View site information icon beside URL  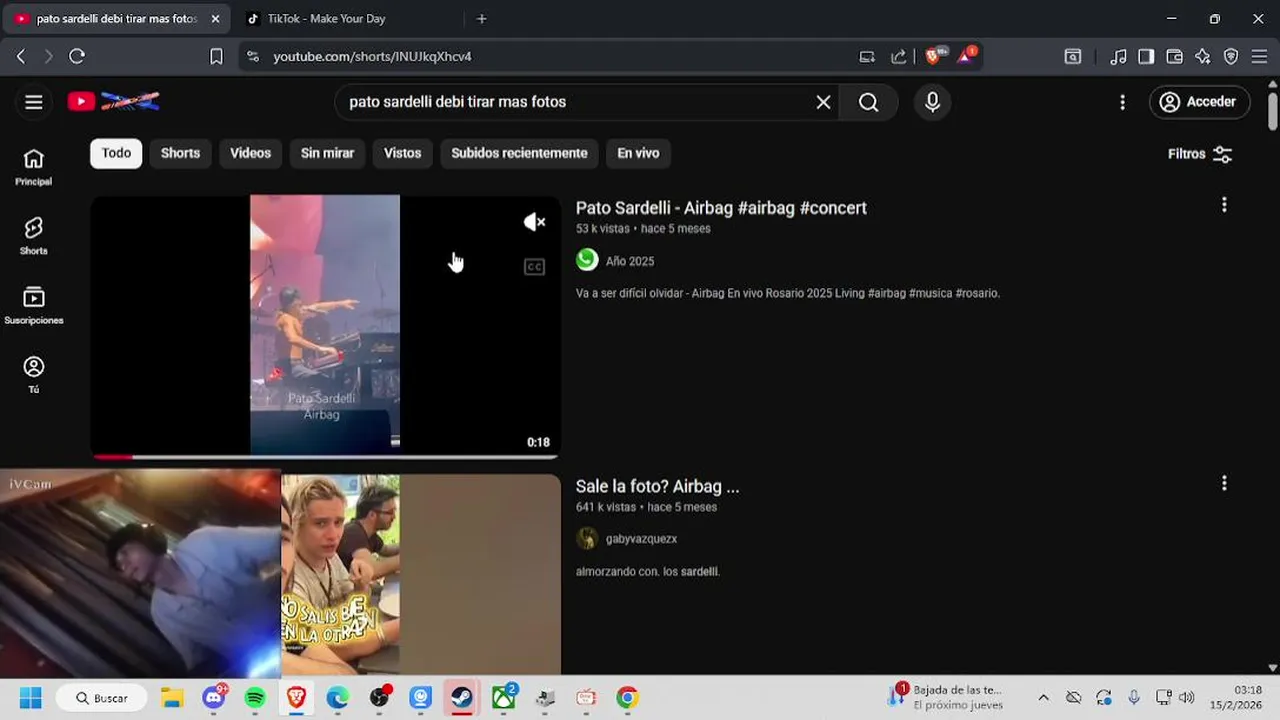pos(253,57)
